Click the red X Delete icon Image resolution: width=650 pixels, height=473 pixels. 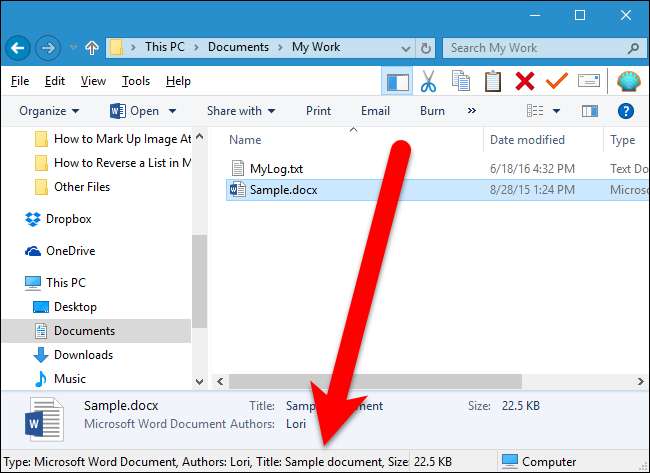pos(525,81)
